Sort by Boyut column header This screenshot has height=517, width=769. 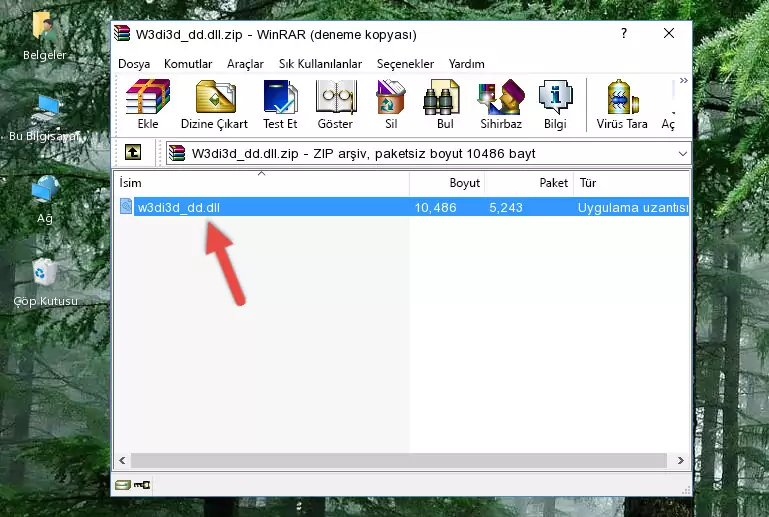pyautogui.click(x=447, y=182)
